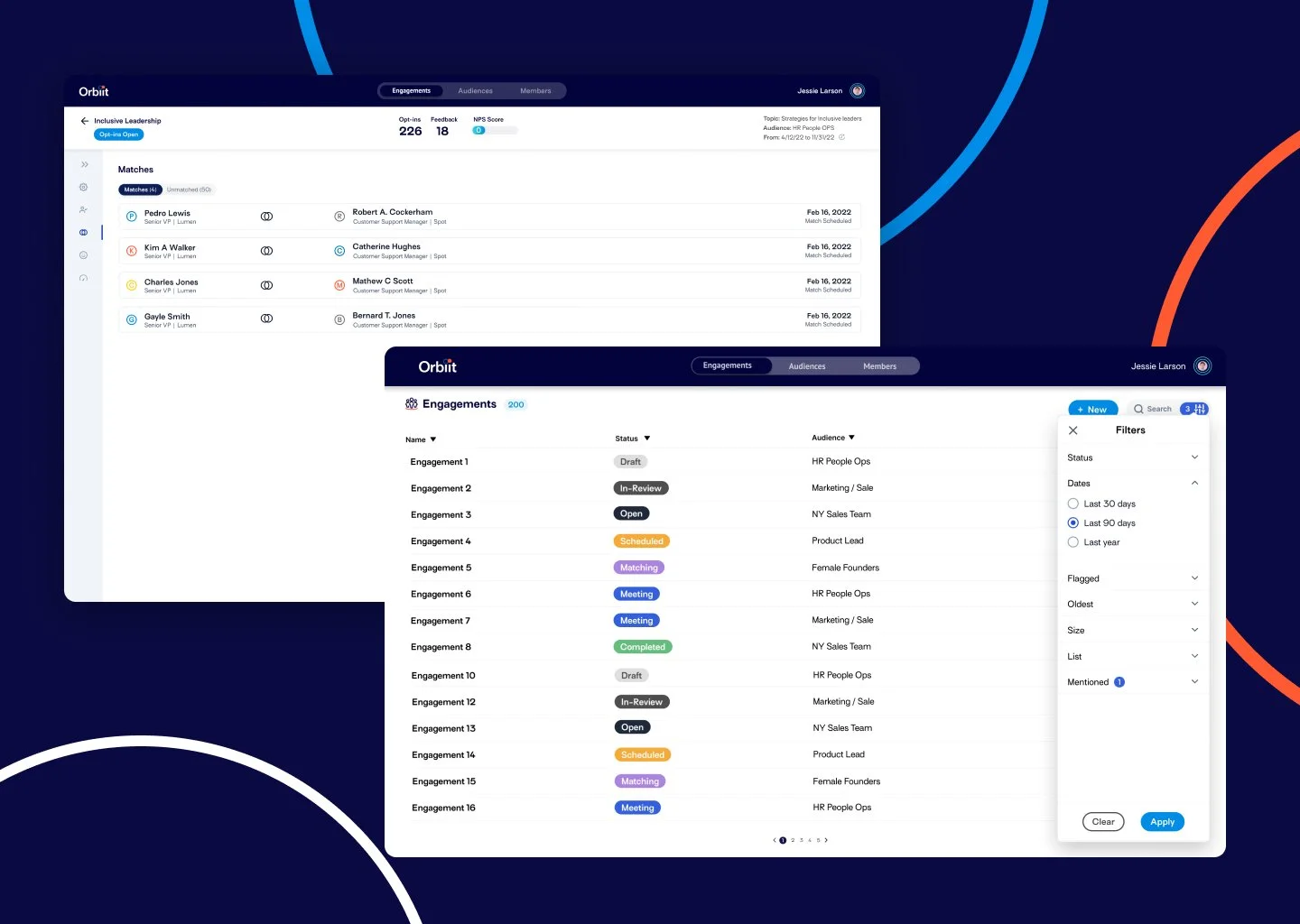Click the Search field in Engagements
The height and width of the screenshot is (924, 1300).
(1152, 409)
